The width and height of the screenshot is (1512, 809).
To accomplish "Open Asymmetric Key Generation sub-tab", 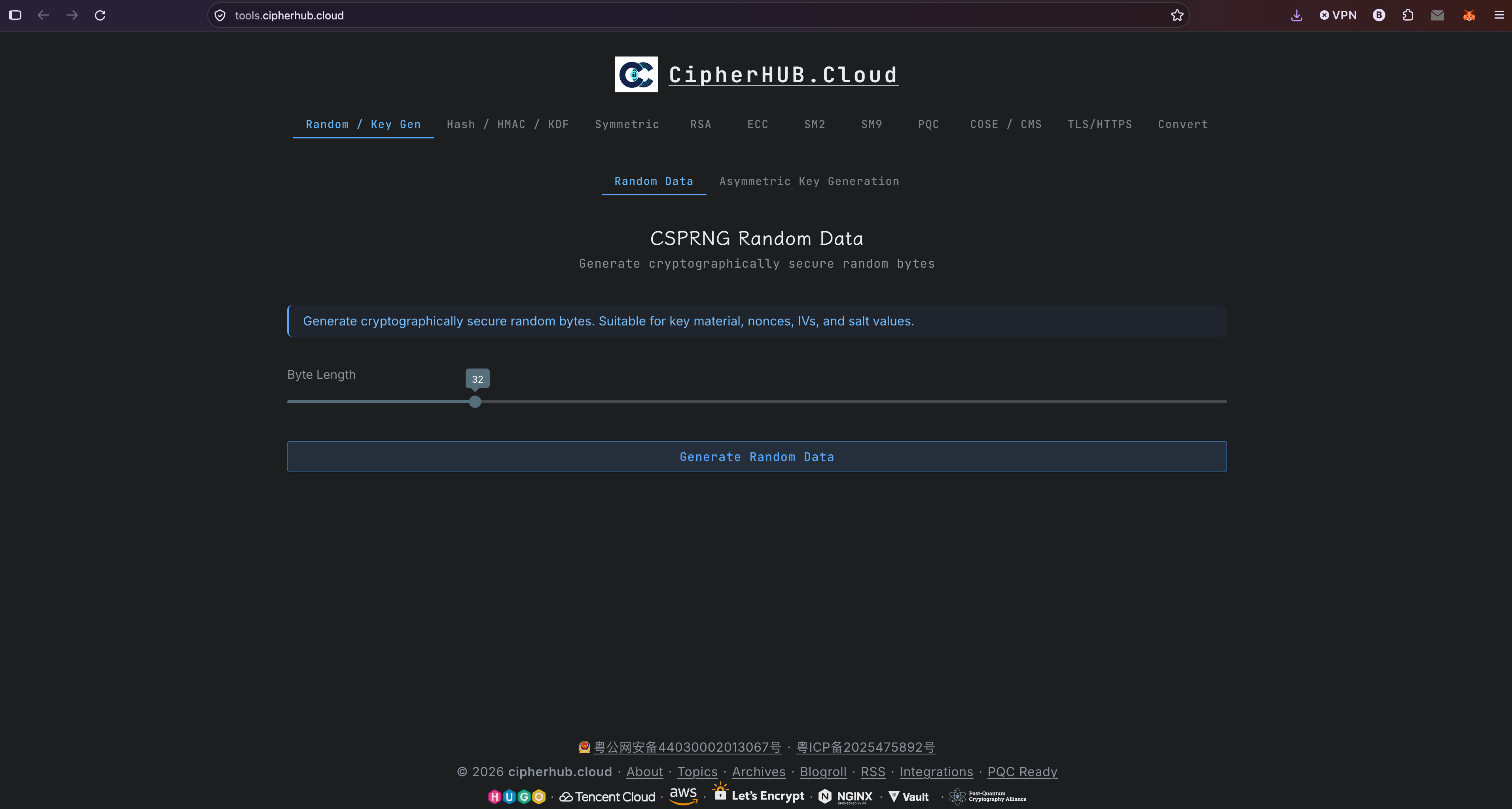I will point(809,181).
